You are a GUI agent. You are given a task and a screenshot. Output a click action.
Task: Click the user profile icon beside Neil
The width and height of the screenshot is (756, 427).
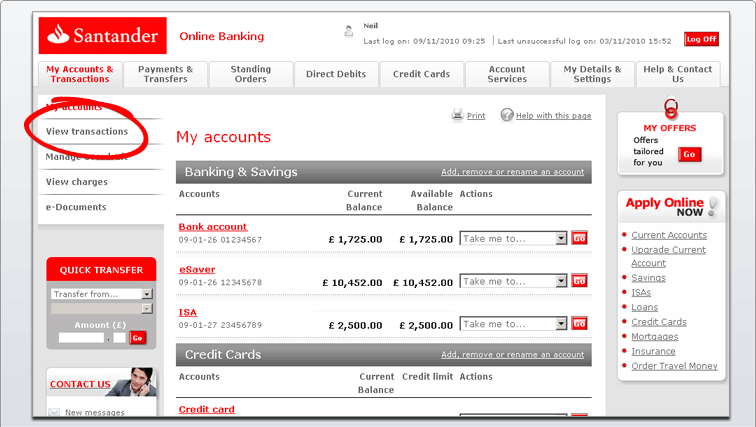point(349,32)
